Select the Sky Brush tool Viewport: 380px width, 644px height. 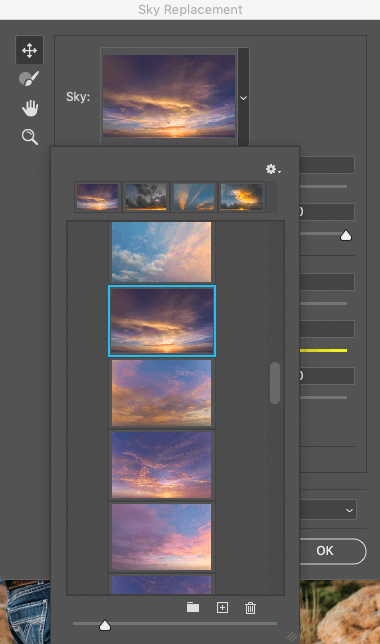pos(29,78)
